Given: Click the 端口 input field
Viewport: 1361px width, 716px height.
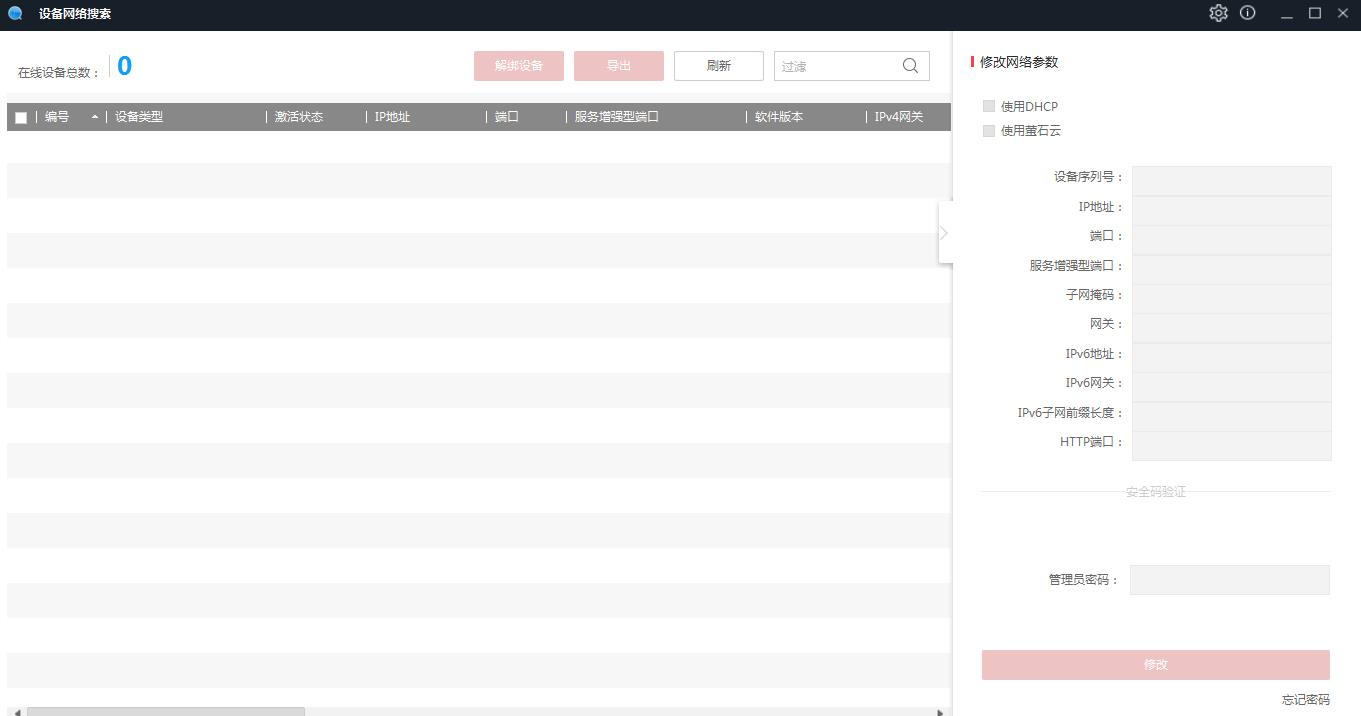Looking at the screenshot, I should point(1232,240).
